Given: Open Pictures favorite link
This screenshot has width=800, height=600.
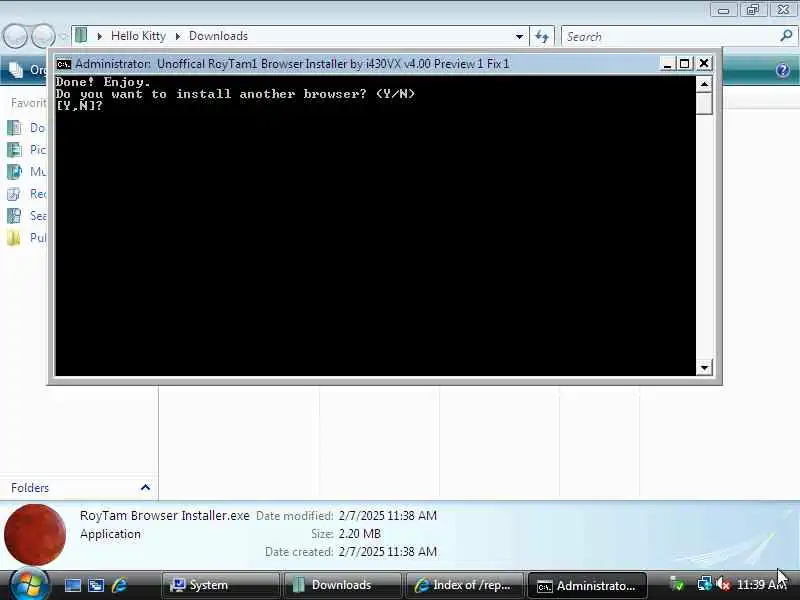Looking at the screenshot, I should coord(26,149).
